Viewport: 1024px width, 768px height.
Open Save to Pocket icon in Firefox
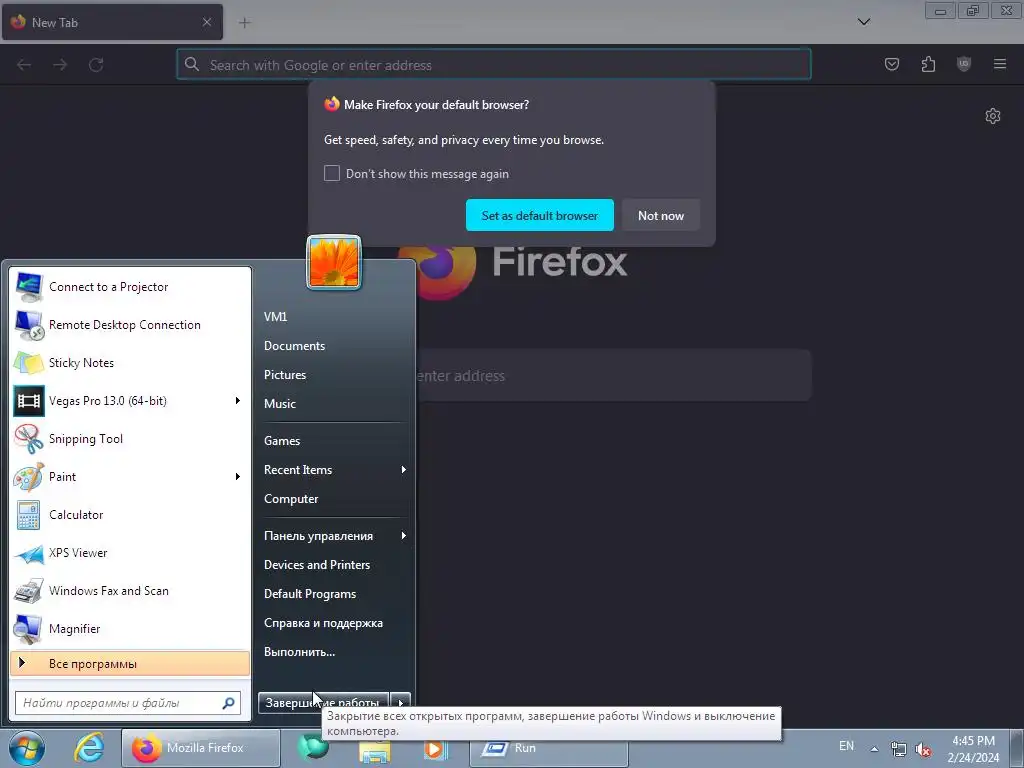891,64
